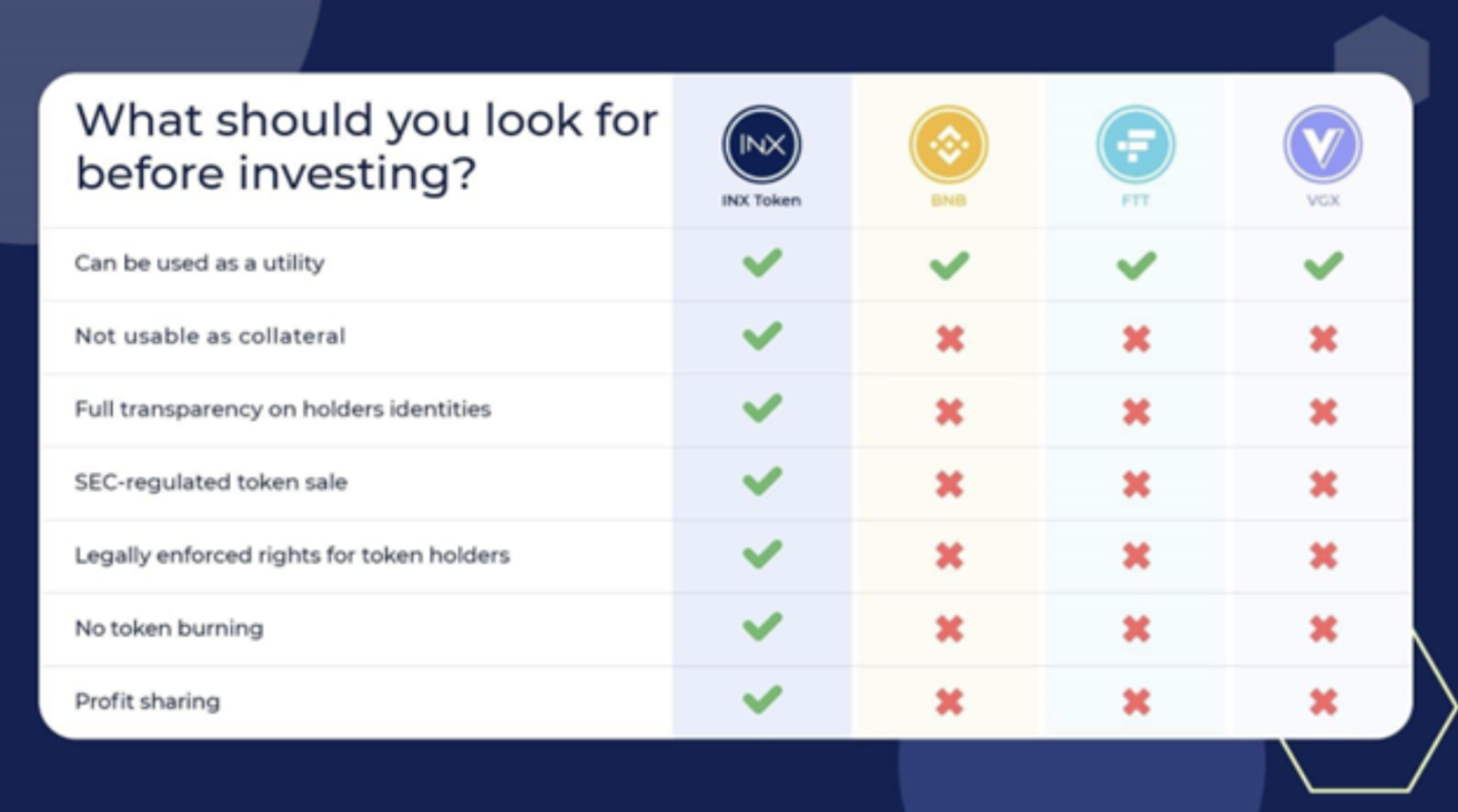This screenshot has height=812, width=1458.
Task: Click BNB red cross for collateral row
Action: pos(949,338)
